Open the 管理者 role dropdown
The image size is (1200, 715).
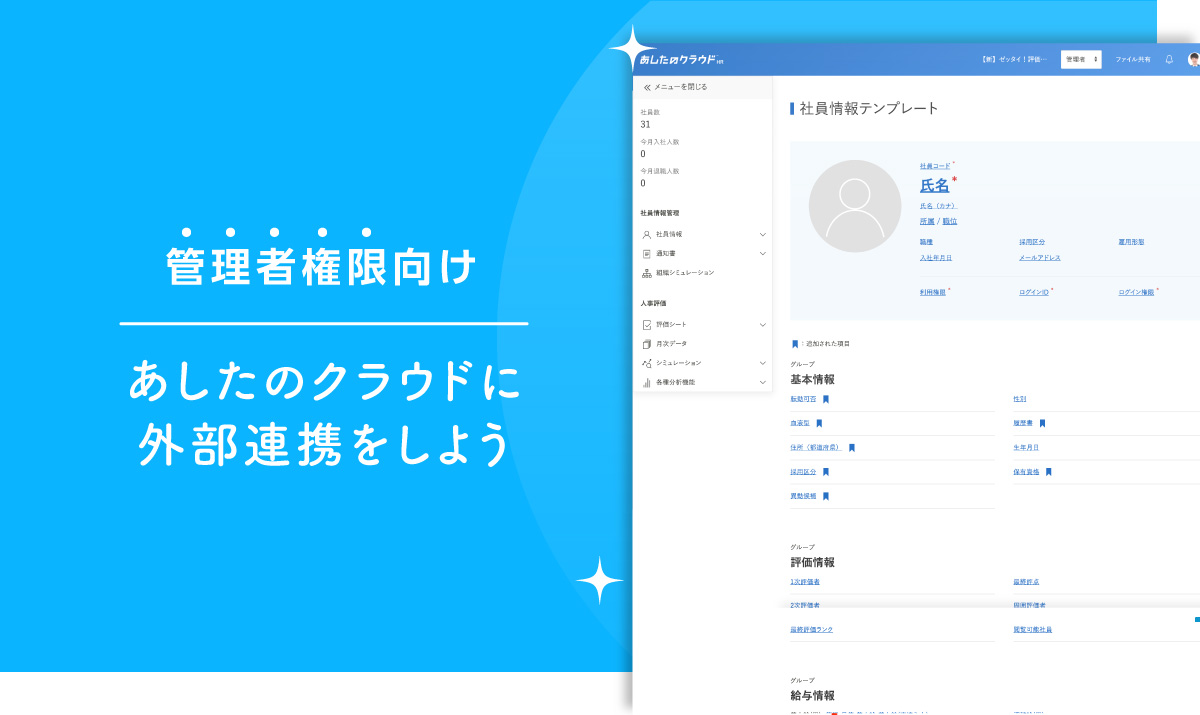(x=1081, y=60)
